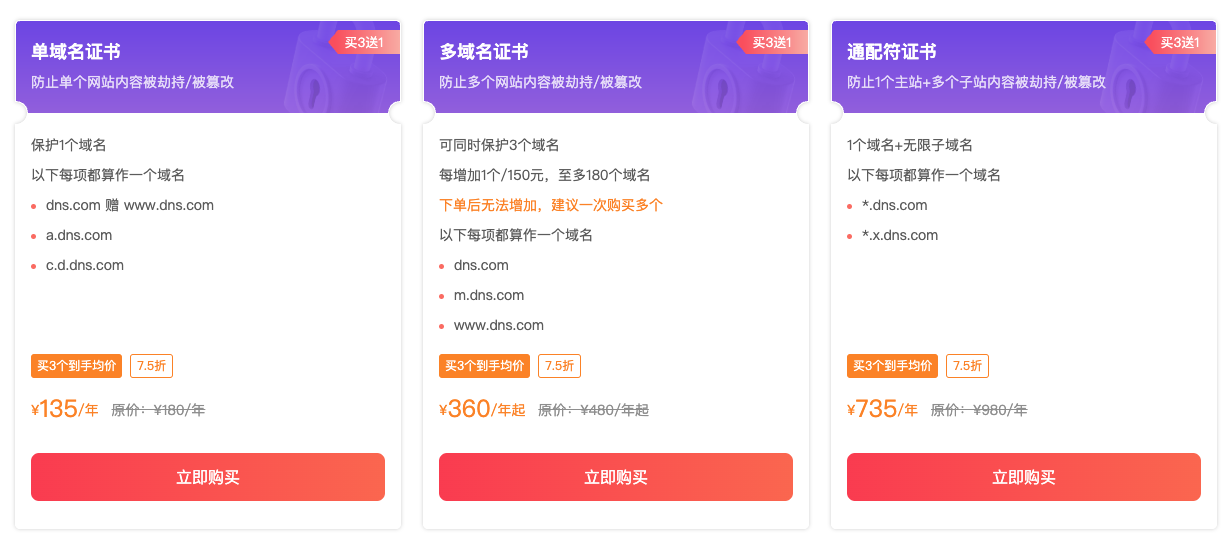Image resolution: width=1230 pixels, height=544 pixels.
Task: Click 买3个到手均价 tag on 多域名证书 card
Action: (485, 366)
